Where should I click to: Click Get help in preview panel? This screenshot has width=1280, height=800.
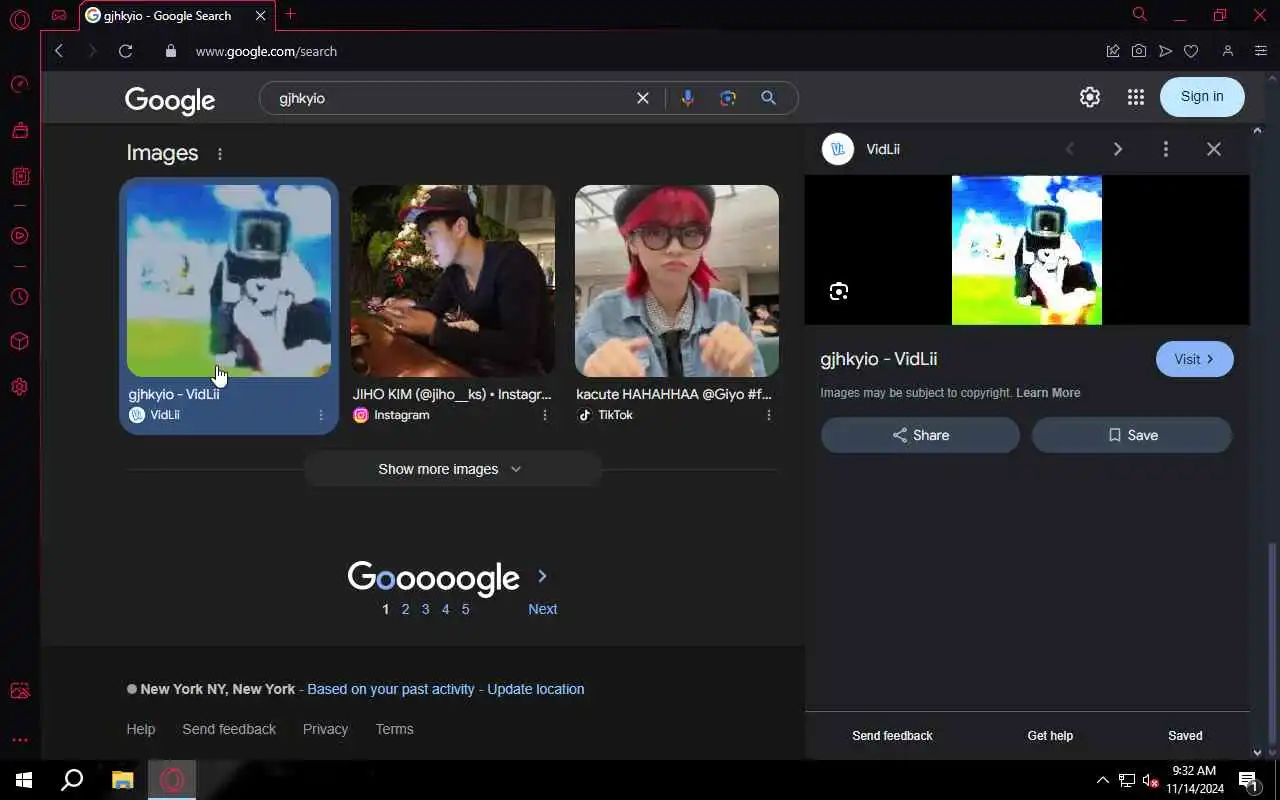(1050, 736)
